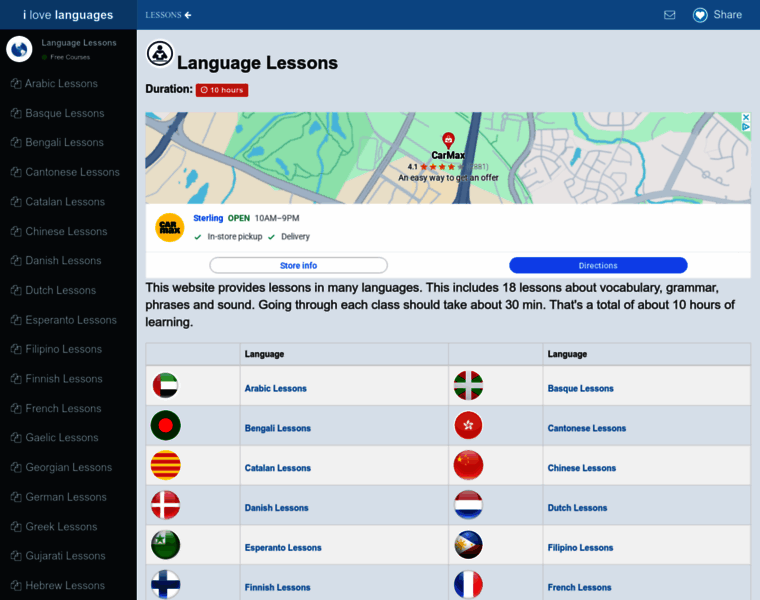The width and height of the screenshot is (760, 600).
Task: Select Esperanto Lessons in the sidebar
Action: [x=71, y=320]
